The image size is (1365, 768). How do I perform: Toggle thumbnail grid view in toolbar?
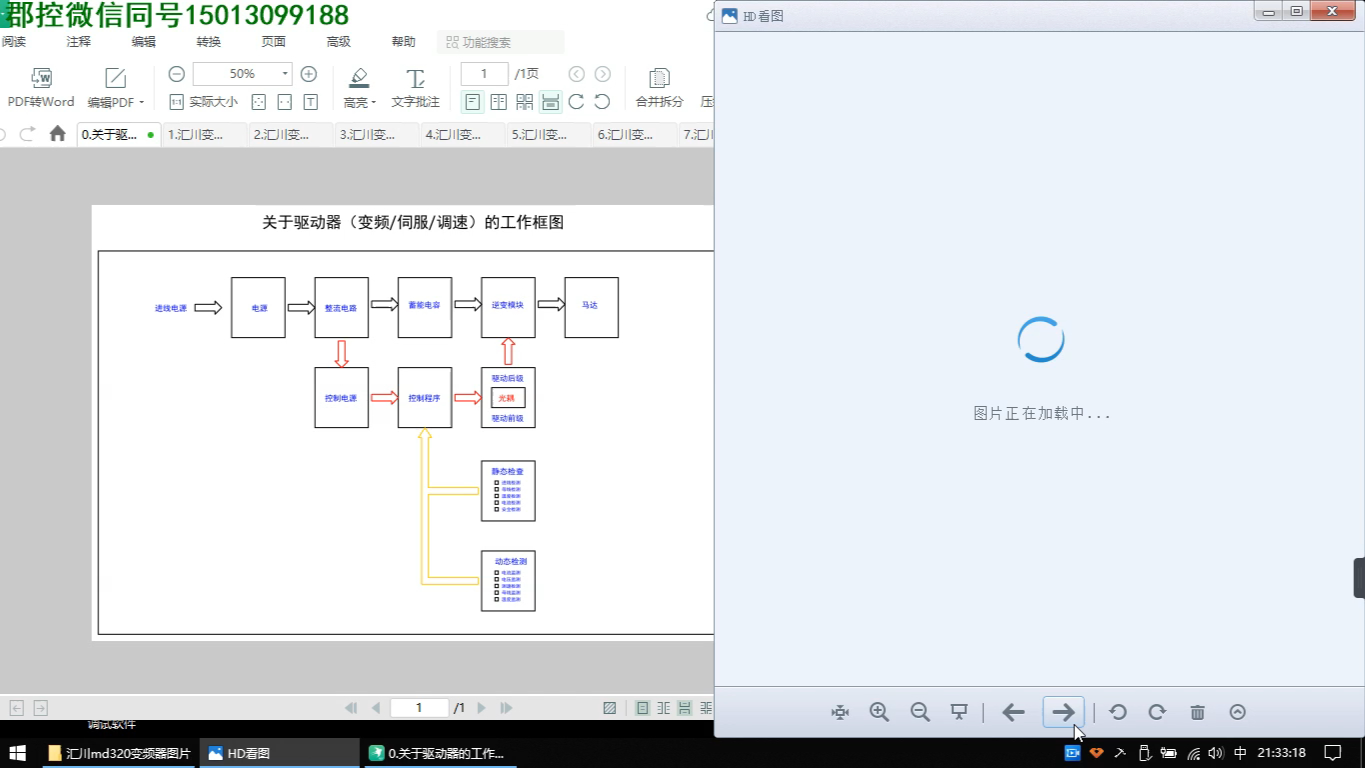point(524,102)
